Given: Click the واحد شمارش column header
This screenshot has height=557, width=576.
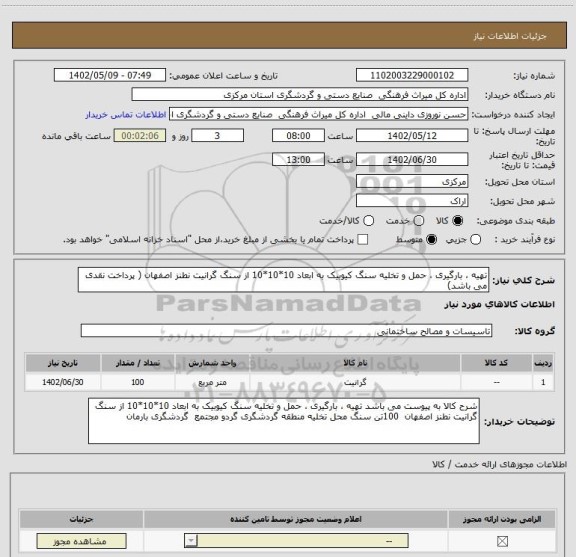Looking at the screenshot, I should [x=212, y=363].
